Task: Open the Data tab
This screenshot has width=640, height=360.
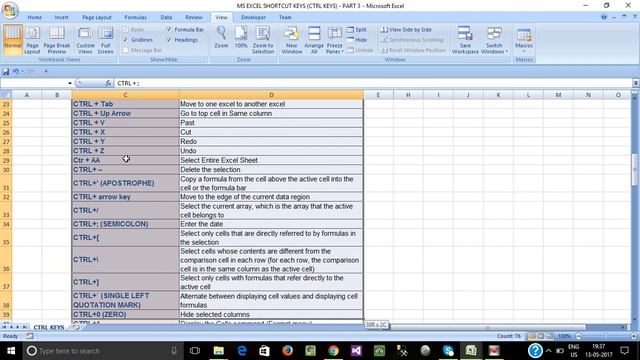Action: (x=166, y=17)
